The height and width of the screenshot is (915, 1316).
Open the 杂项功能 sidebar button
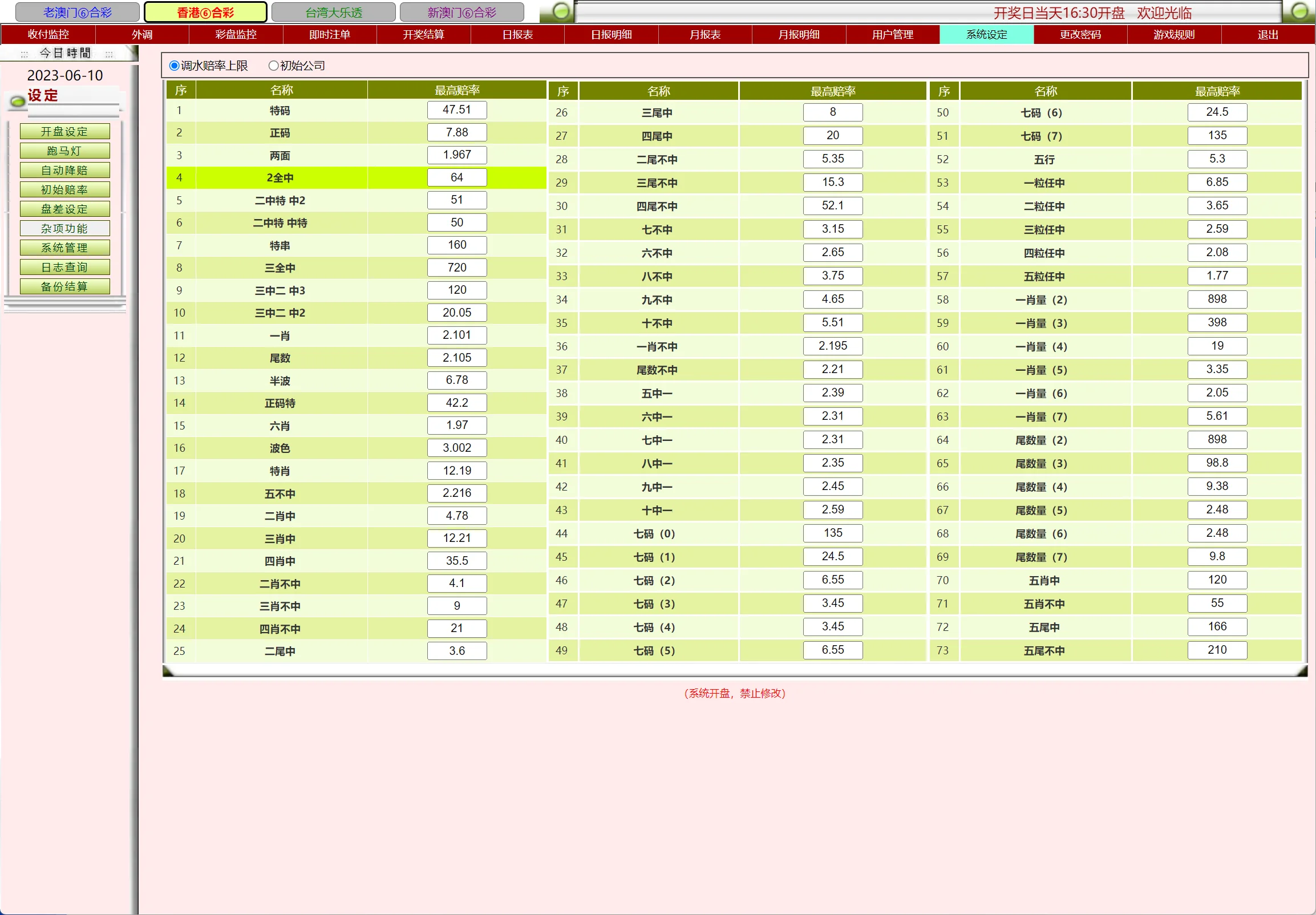64,228
